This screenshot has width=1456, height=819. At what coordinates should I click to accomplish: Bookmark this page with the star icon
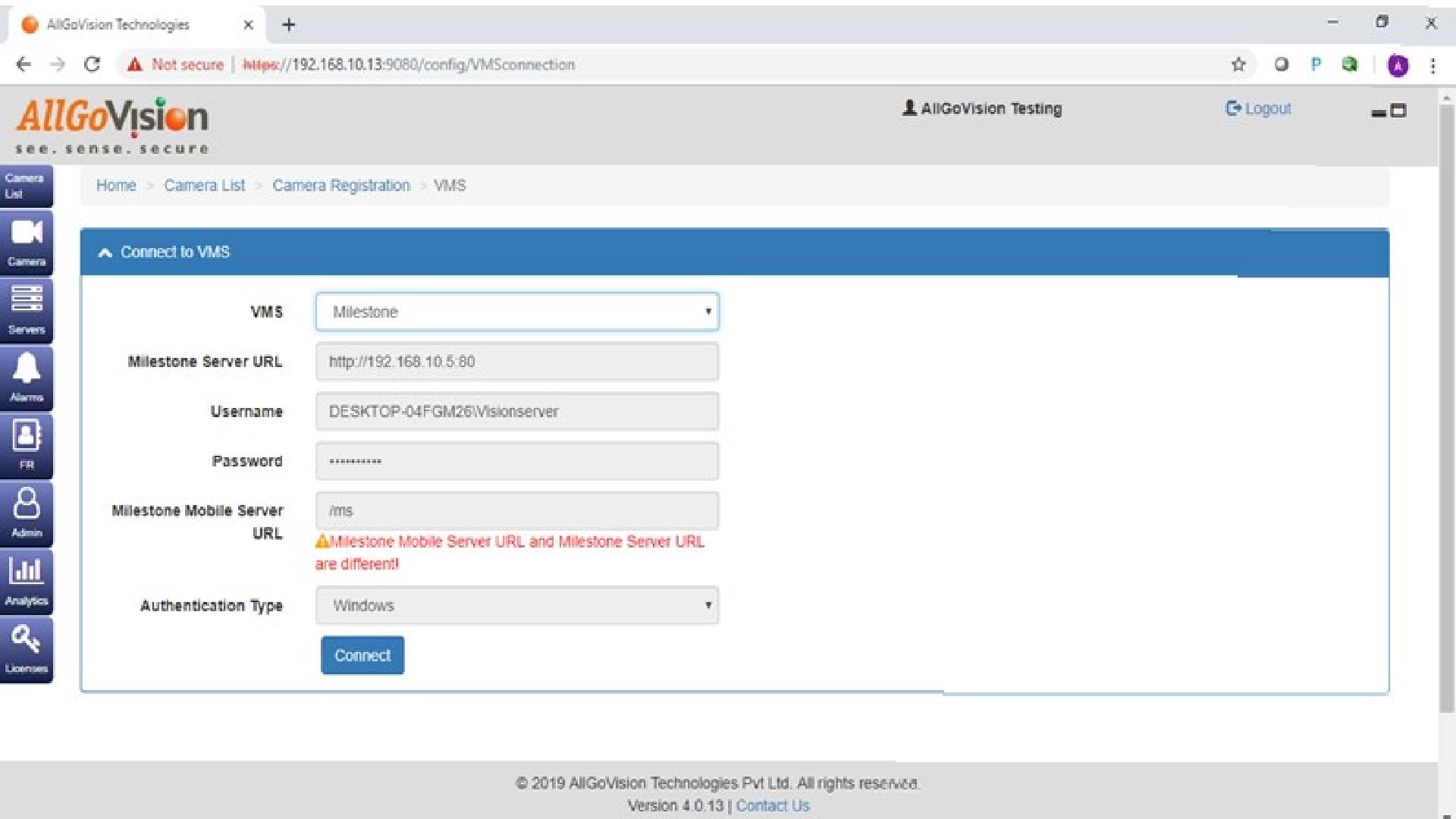click(1238, 64)
